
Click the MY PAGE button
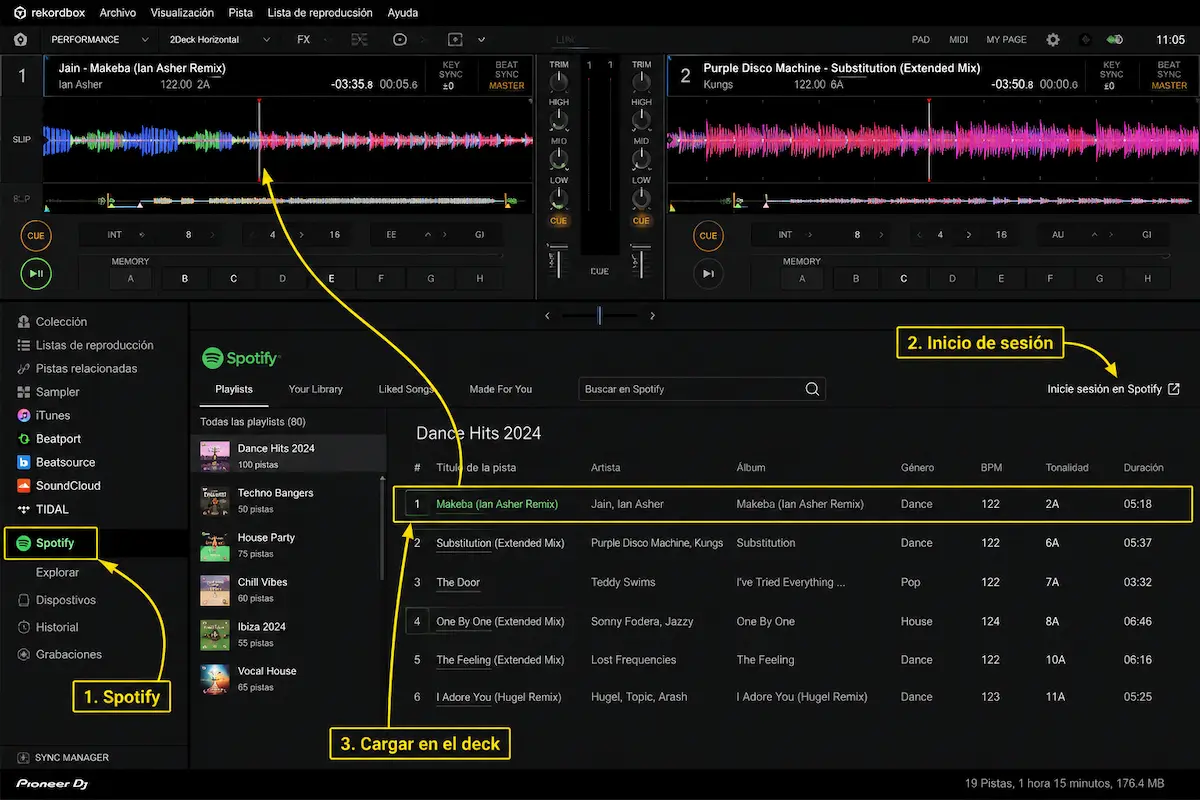(x=1006, y=40)
